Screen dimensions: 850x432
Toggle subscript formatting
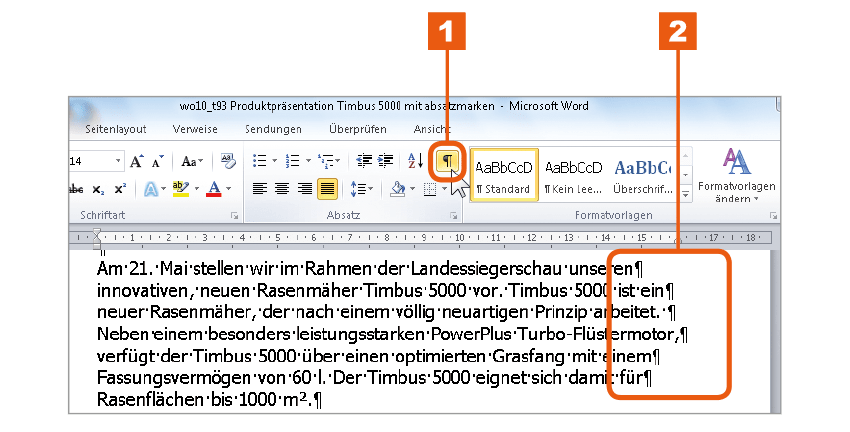pyautogui.click(x=98, y=190)
